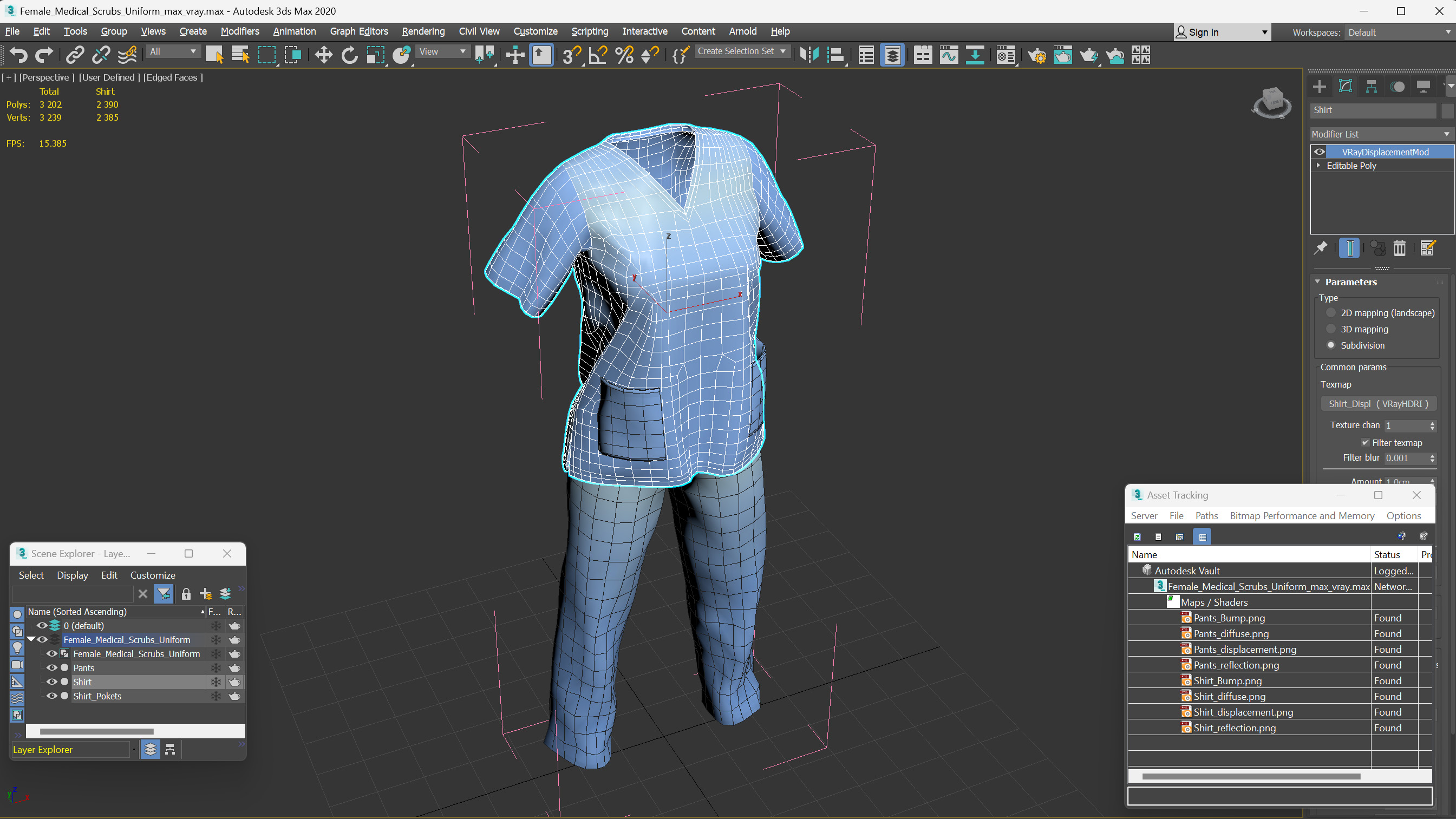The width and height of the screenshot is (1456, 819).
Task: Toggle visibility of 0 (default) layer
Action: point(42,625)
